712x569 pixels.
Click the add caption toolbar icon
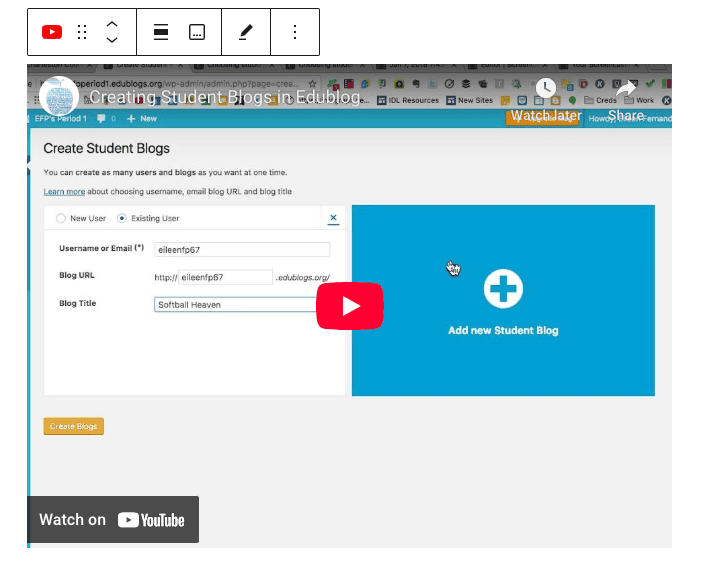(197, 32)
